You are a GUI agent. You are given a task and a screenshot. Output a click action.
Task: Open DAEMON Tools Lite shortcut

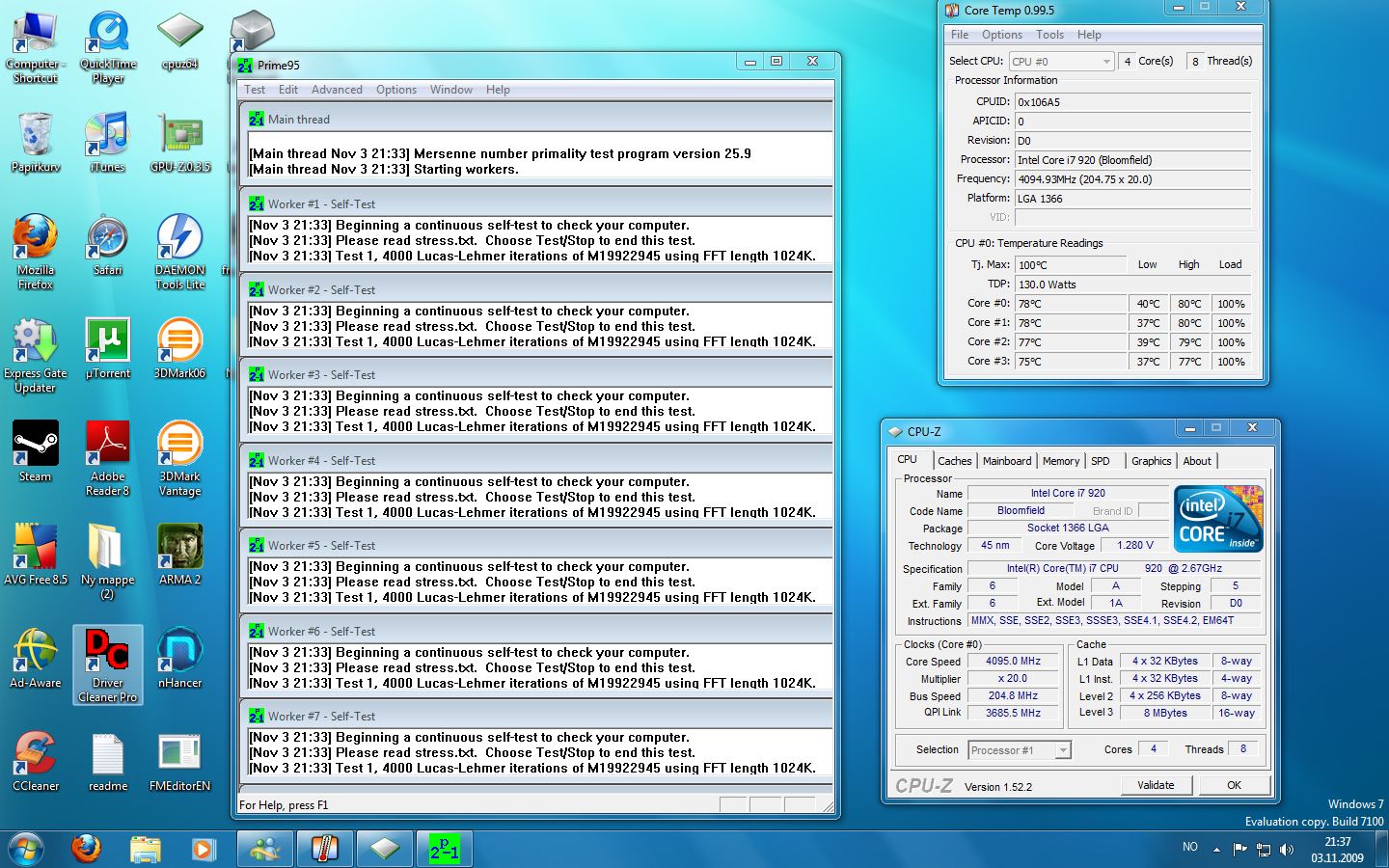point(179,252)
